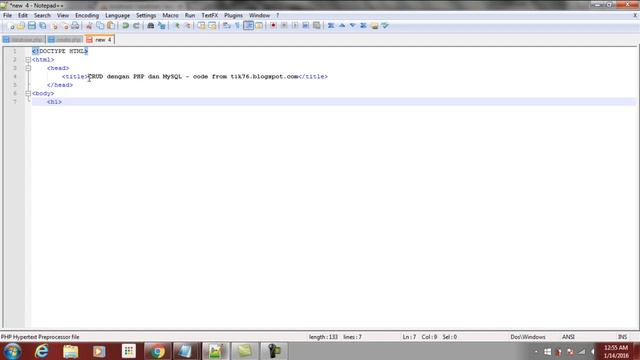The height and width of the screenshot is (360, 640).
Task: Place cursor after <h1> on line 7
Action: (62, 102)
